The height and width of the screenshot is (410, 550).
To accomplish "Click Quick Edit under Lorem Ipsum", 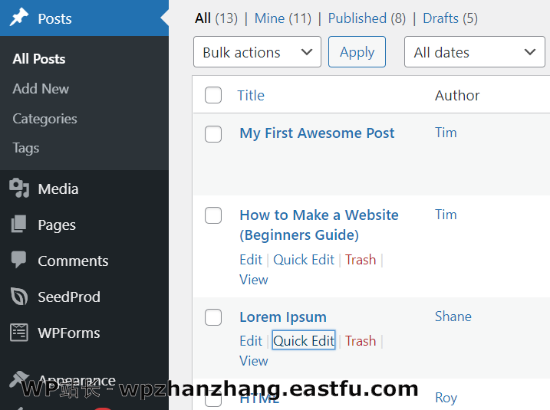I will 304,341.
